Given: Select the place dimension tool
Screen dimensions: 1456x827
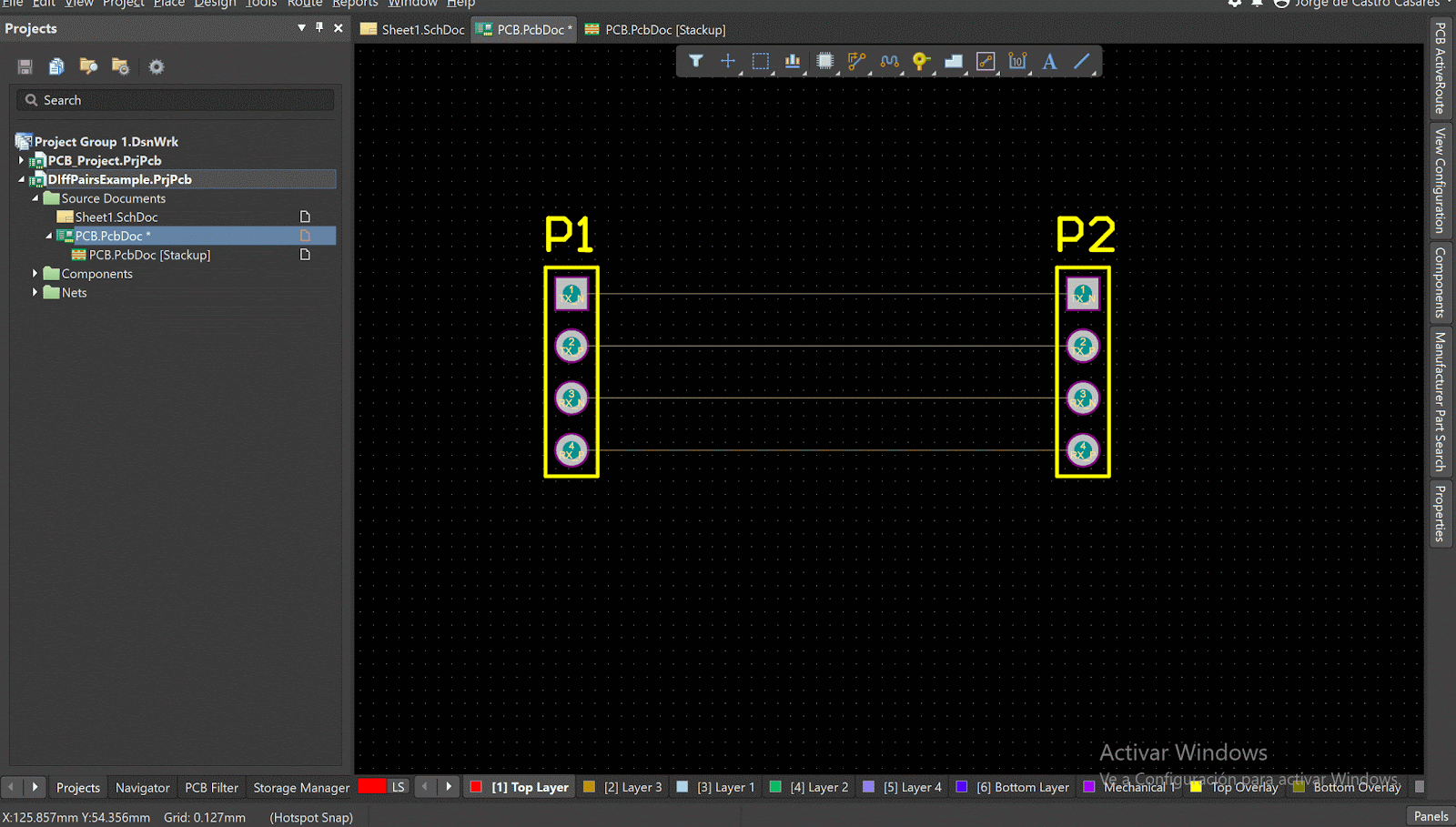Looking at the screenshot, I should coord(1017,61).
